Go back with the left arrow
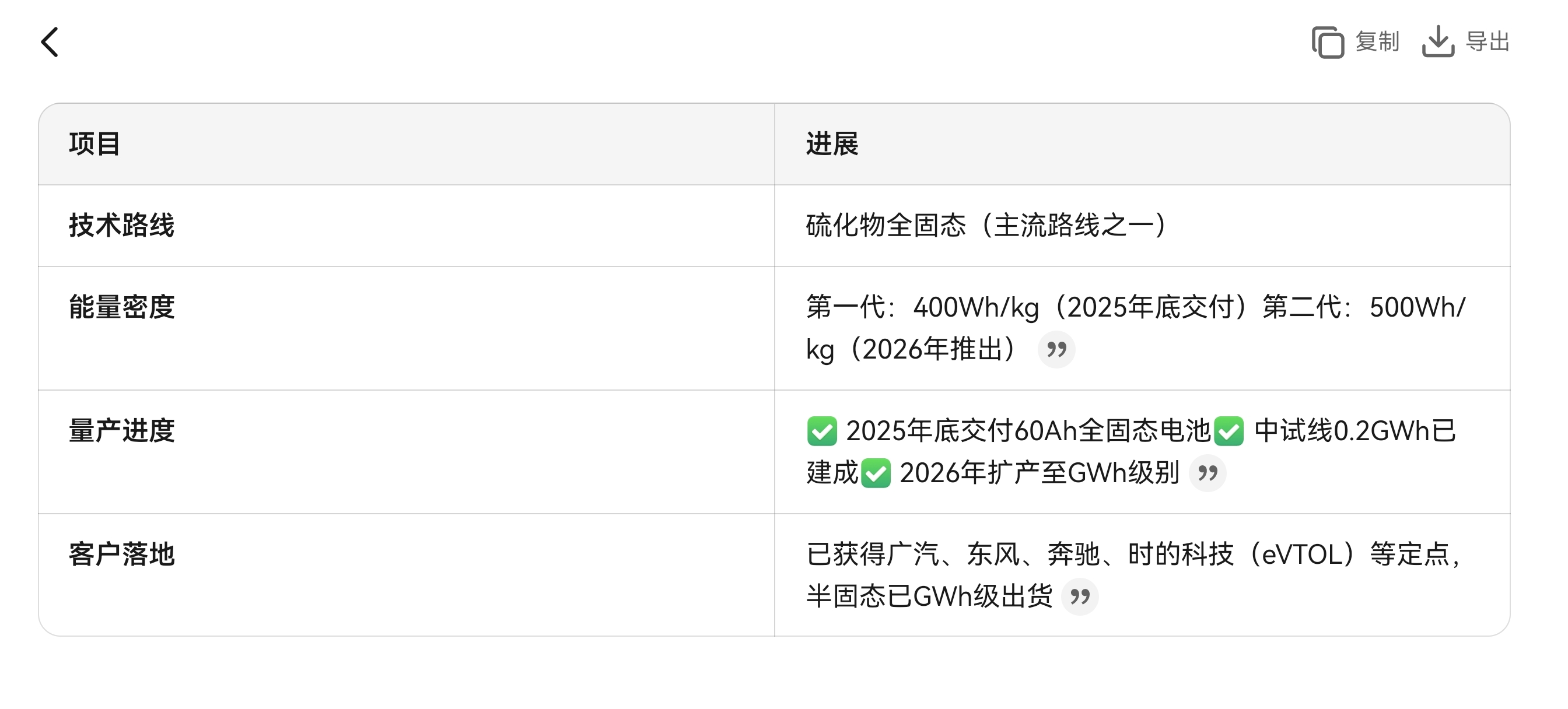This screenshot has width=1568, height=709. coord(50,42)
